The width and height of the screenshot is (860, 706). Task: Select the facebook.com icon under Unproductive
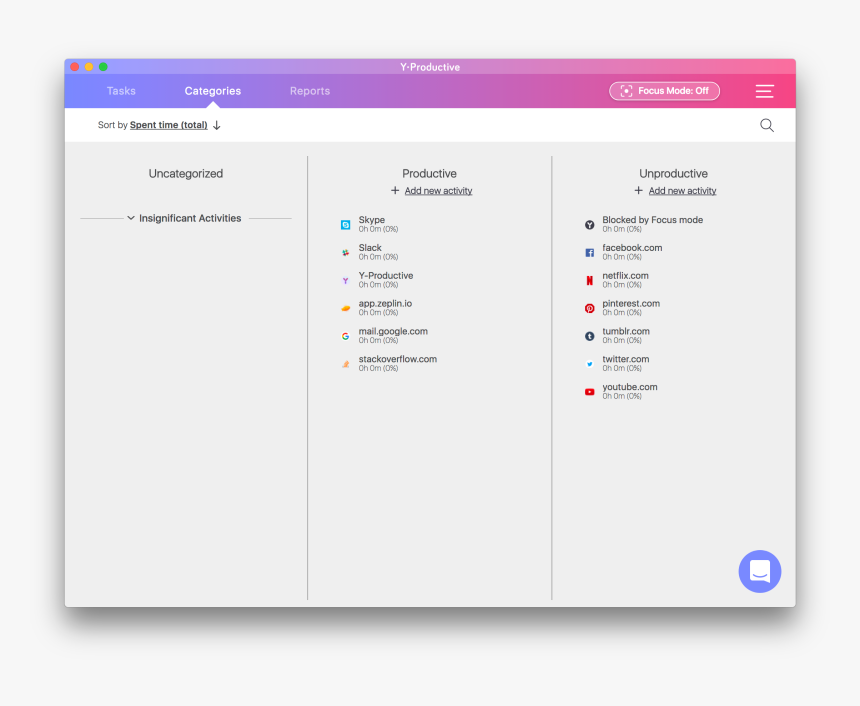(x=590, y=252)
